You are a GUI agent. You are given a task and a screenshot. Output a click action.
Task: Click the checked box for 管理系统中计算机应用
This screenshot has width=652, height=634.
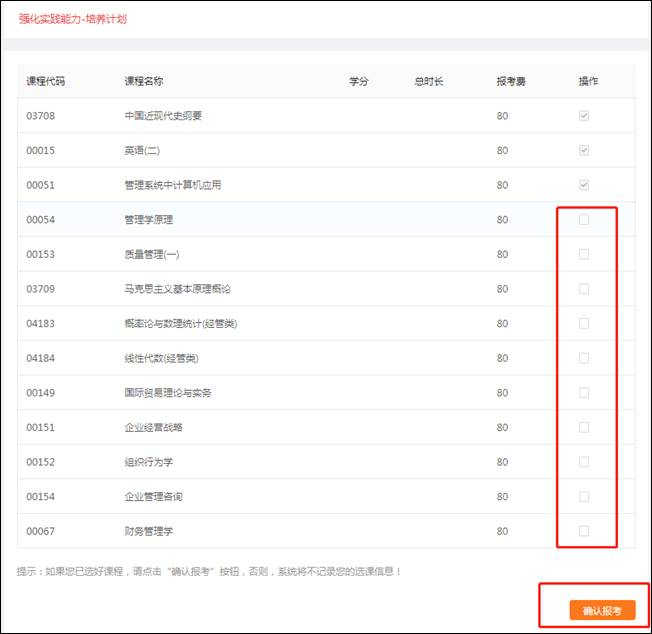584,185
